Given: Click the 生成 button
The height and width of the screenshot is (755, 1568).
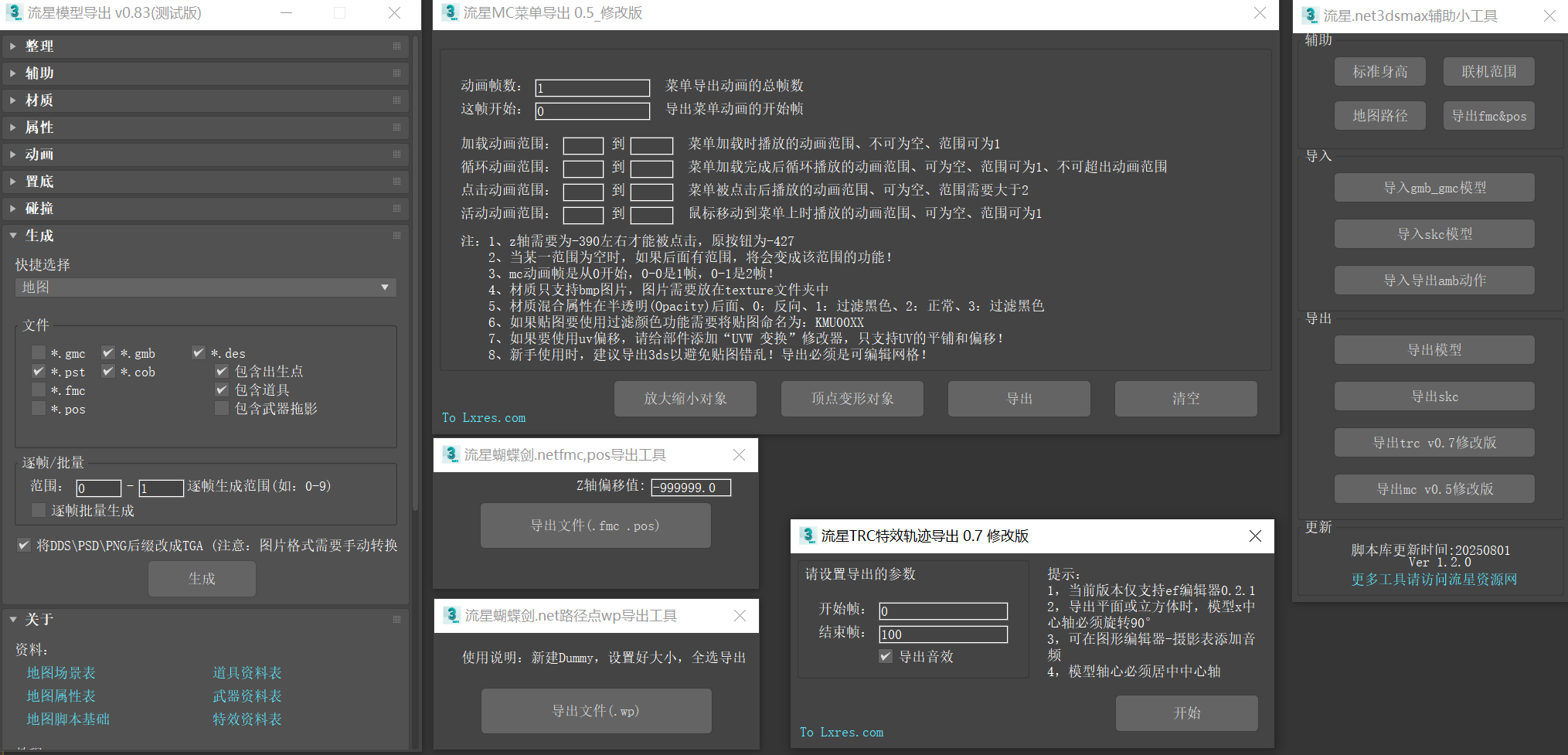Looking at the screenshot, I should [202, 579].
